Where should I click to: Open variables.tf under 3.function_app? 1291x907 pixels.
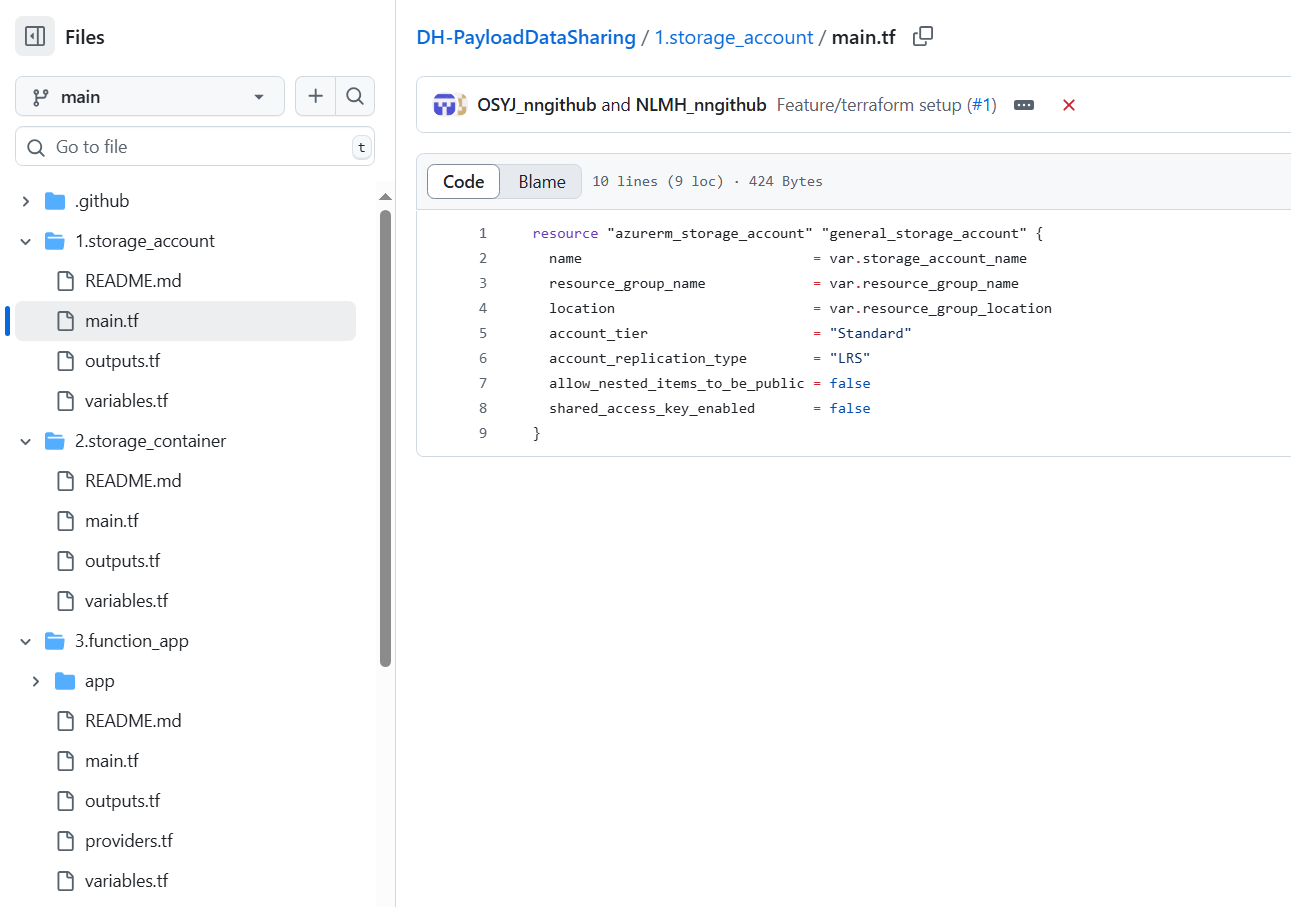point(126,881)
